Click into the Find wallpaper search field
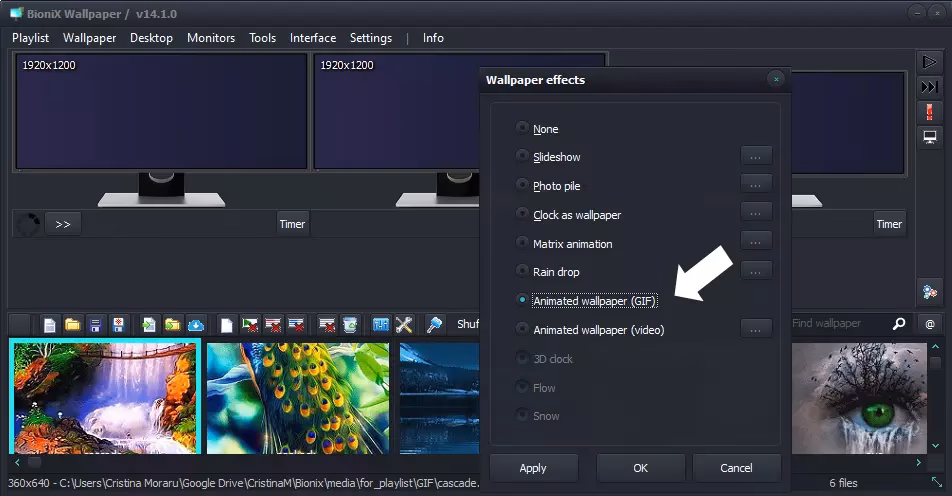This screenshot has height=496, width=952. coord(839,324)
